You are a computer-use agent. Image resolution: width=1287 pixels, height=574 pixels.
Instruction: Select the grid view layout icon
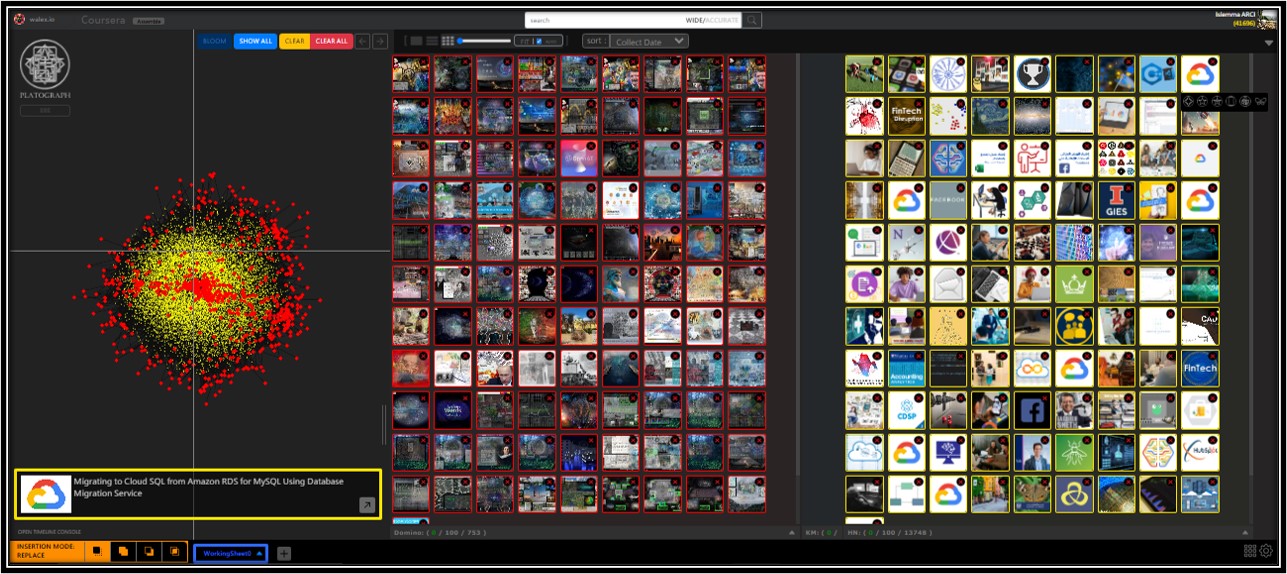coord(448,41)
